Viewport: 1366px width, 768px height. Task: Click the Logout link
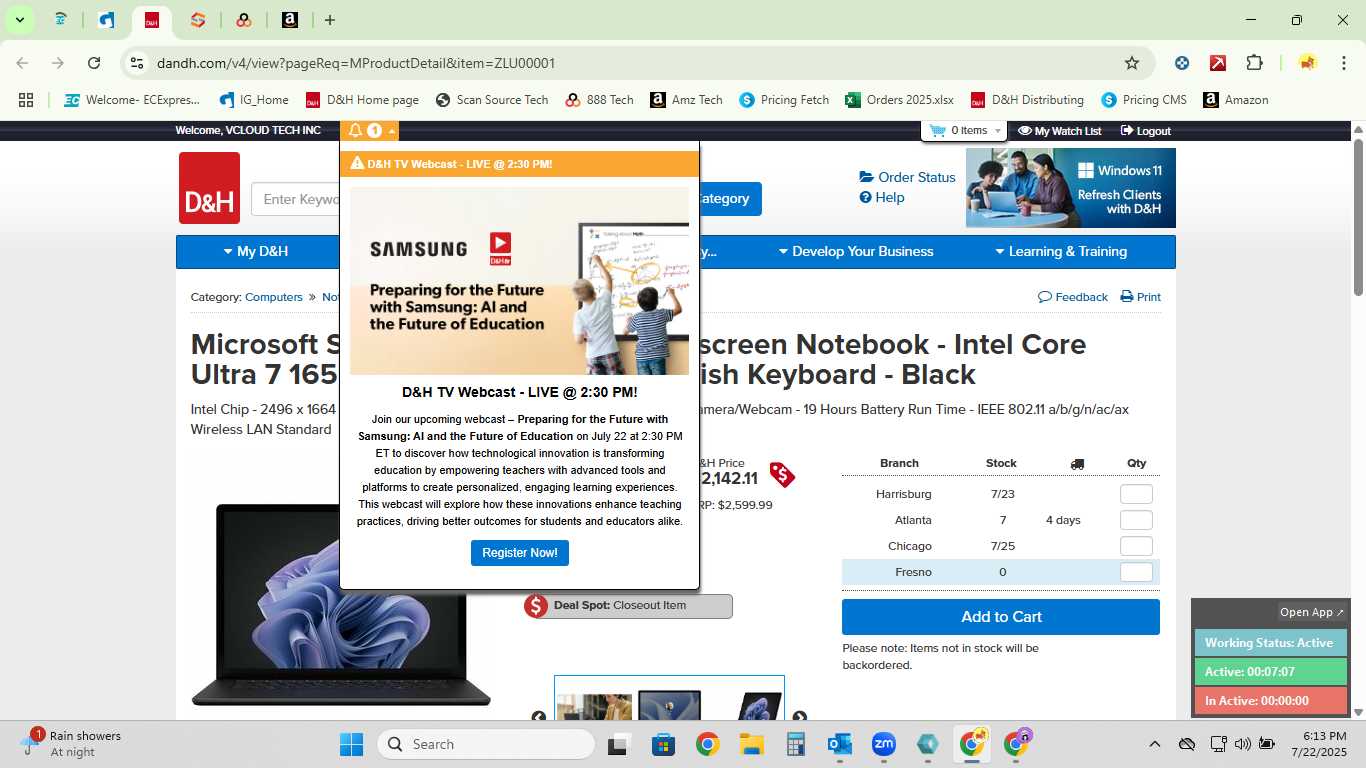pyautogui.click(x=1146, y=131)
